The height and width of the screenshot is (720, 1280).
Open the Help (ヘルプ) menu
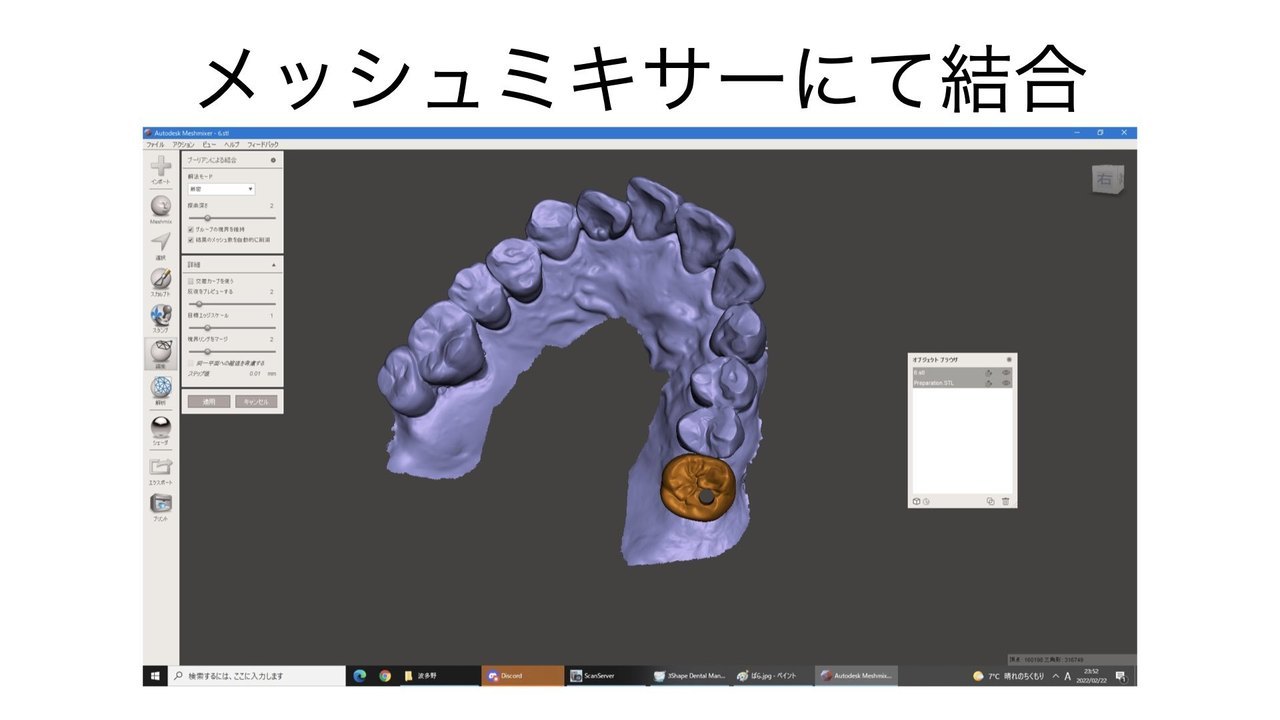click(x=232, y=145)
